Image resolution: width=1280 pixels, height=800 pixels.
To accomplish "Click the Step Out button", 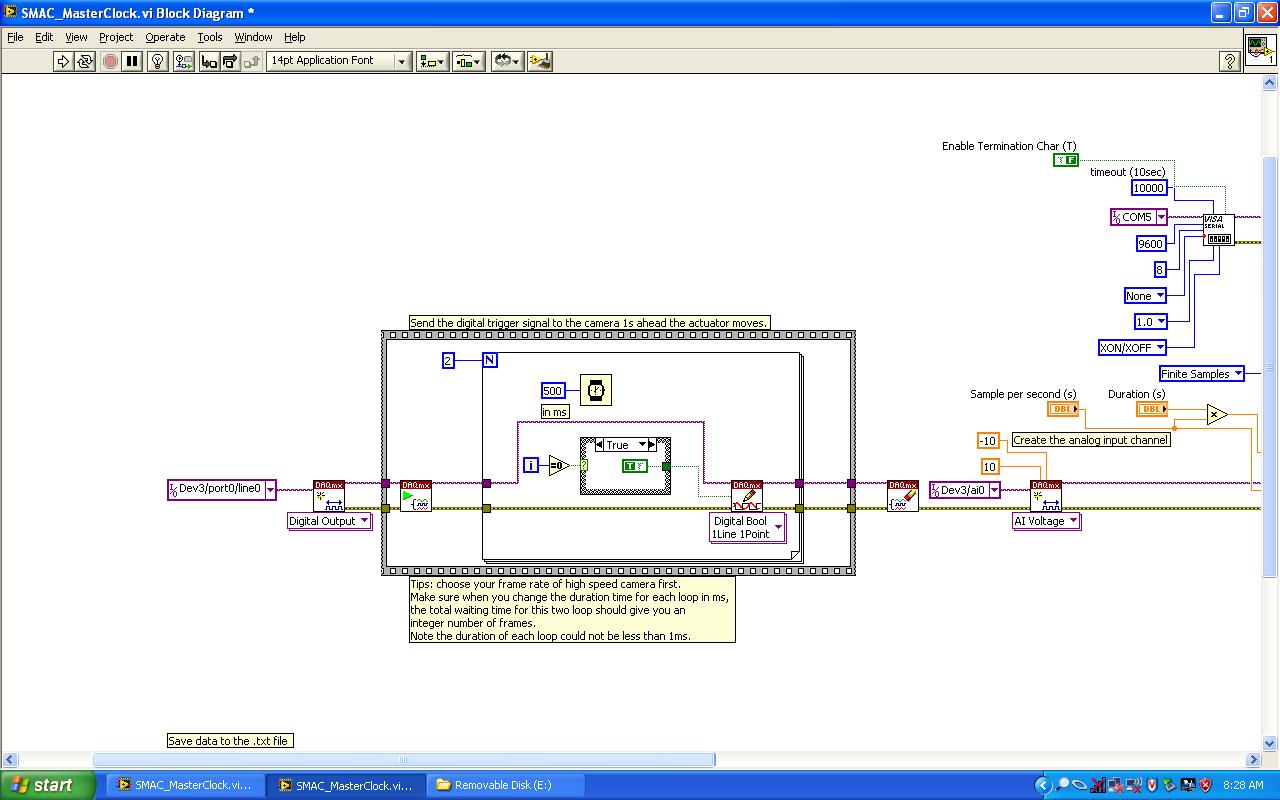I will pyautogui.click(x=252, y=61).
